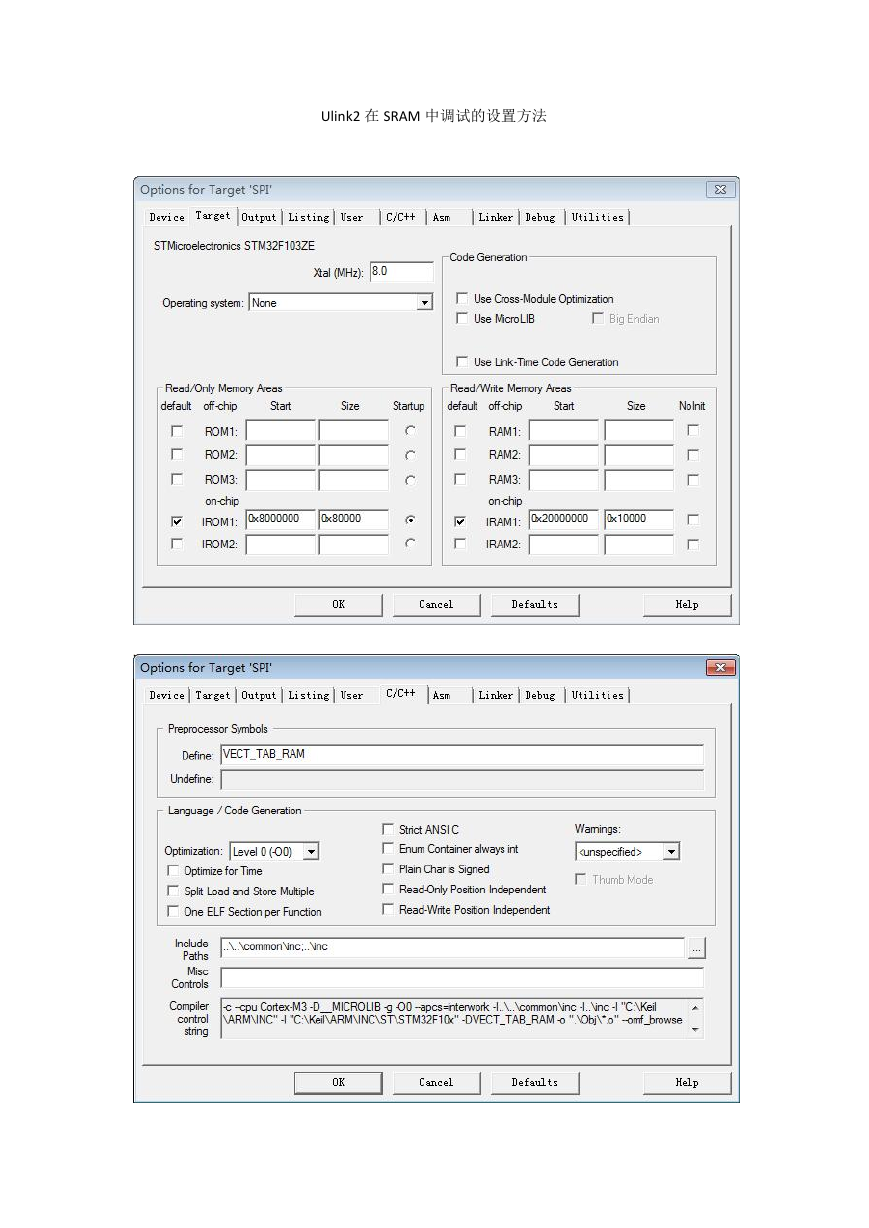Click the IROM1 Start field showing 0x8000000
Screen dimensions: 869x1228
(x=280, y=520)
